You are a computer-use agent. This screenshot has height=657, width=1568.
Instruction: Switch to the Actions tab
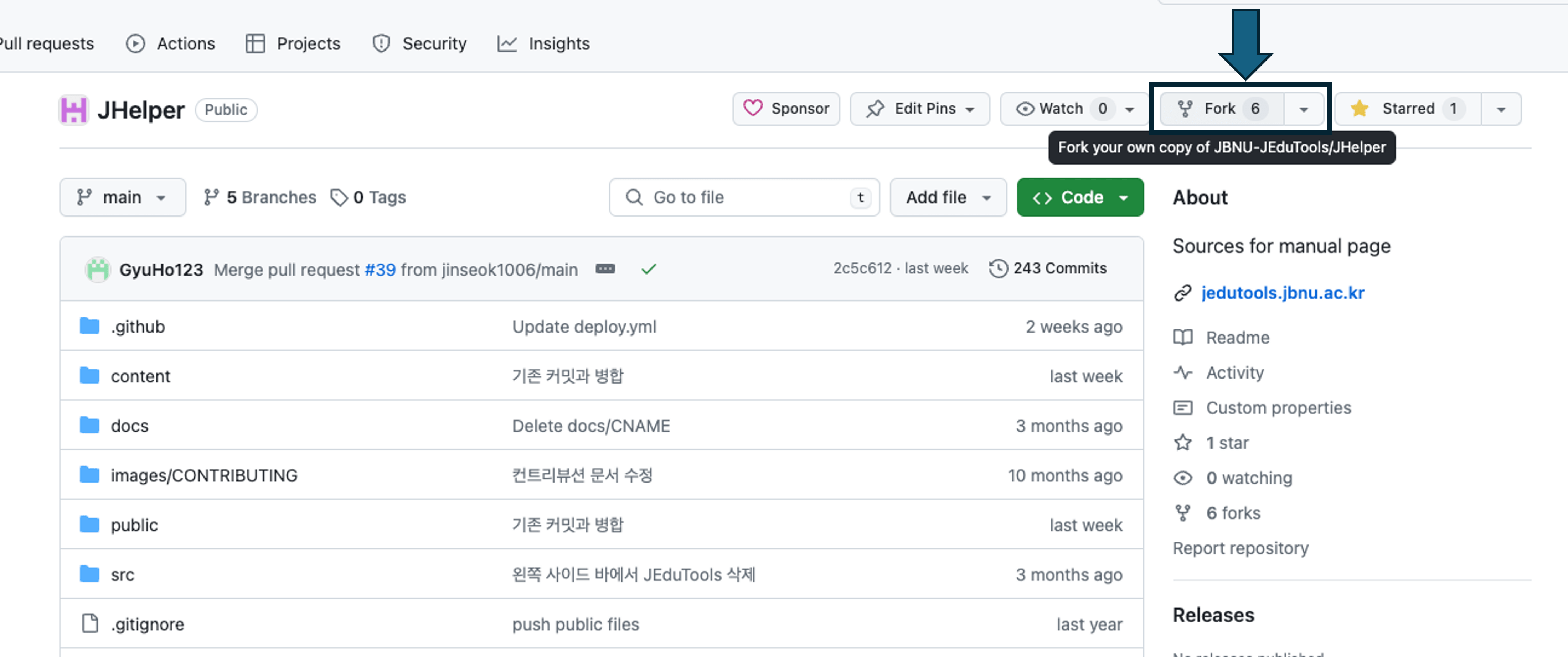click(171, 44)
